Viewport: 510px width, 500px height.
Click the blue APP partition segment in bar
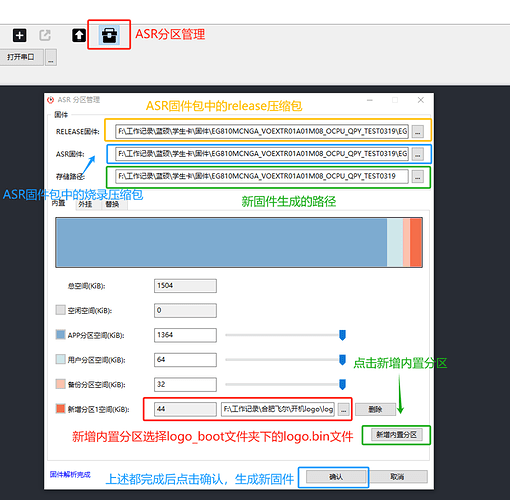click(x=221, y=242)
